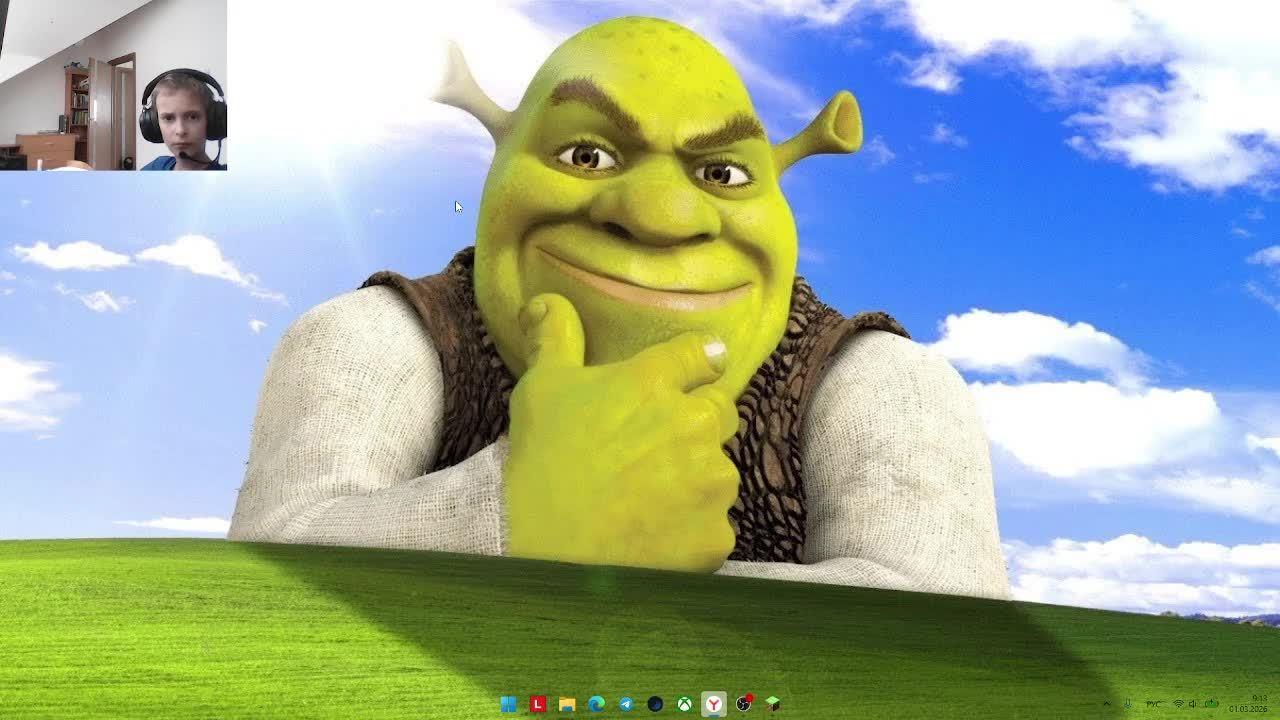Open the Windows Start menu
This screenshot has height=720, width=1280.
click(x=508, y=704)
